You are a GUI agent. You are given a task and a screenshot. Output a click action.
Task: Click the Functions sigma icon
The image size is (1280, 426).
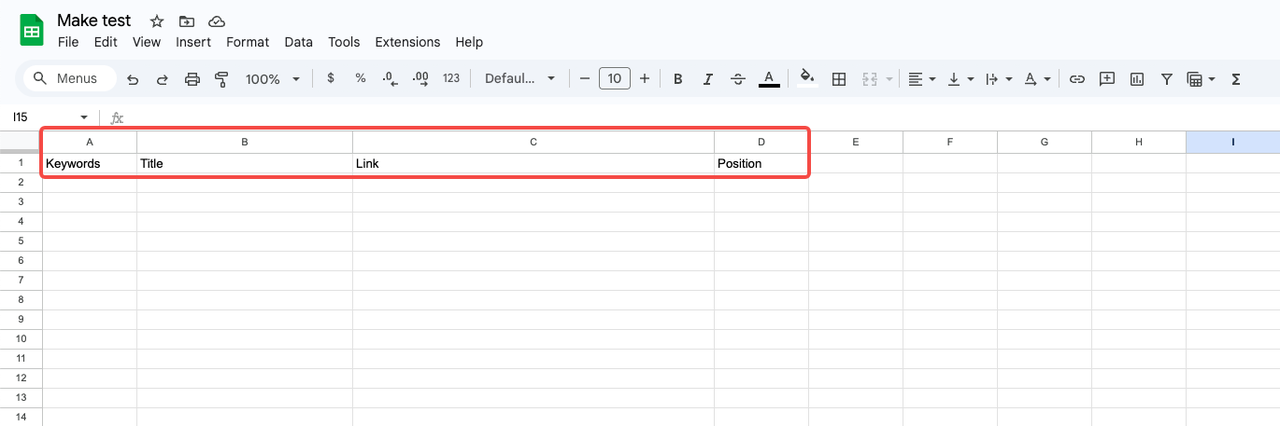tap(1236, 79)
